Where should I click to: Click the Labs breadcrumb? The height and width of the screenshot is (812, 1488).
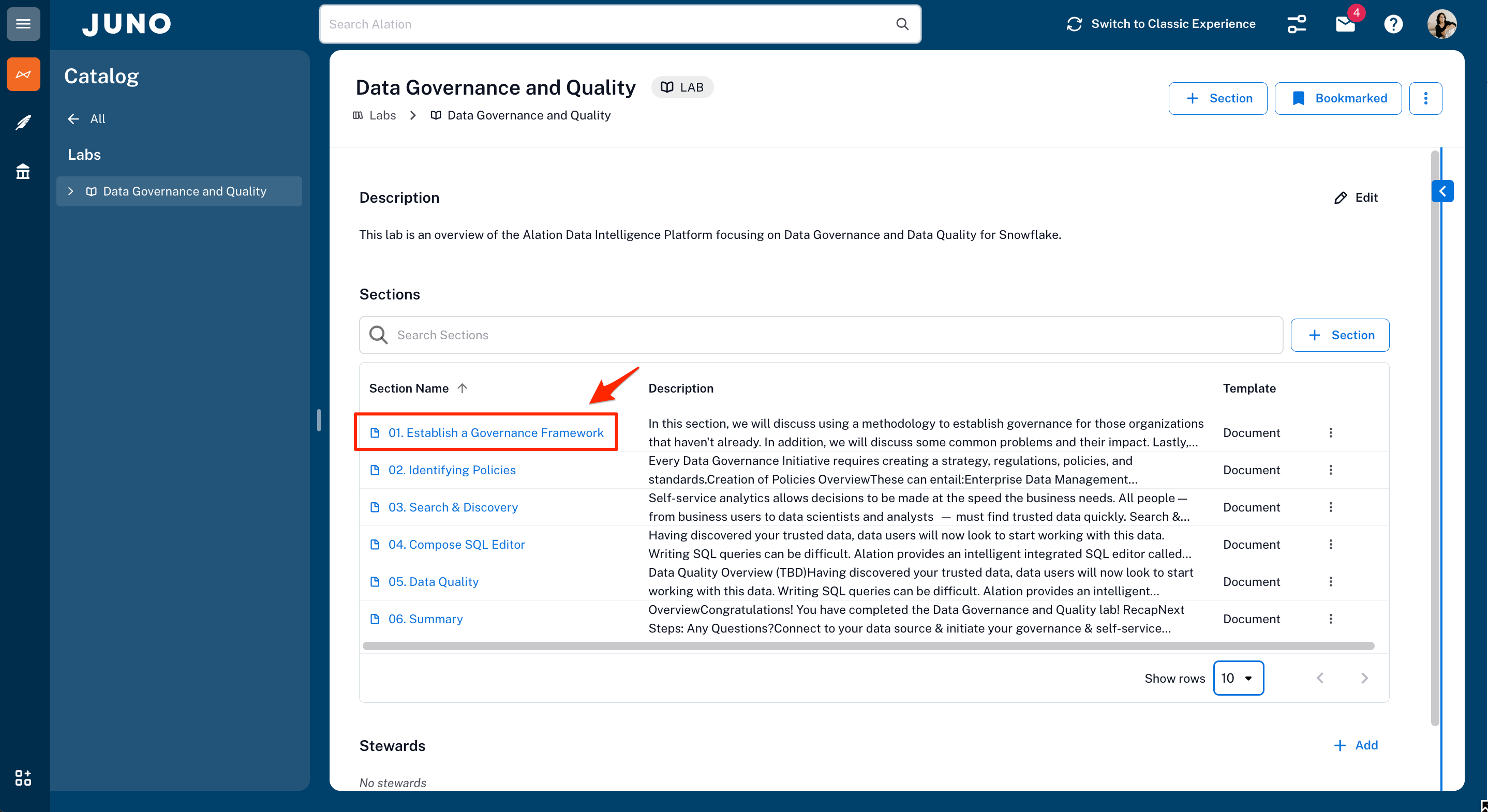382,115
